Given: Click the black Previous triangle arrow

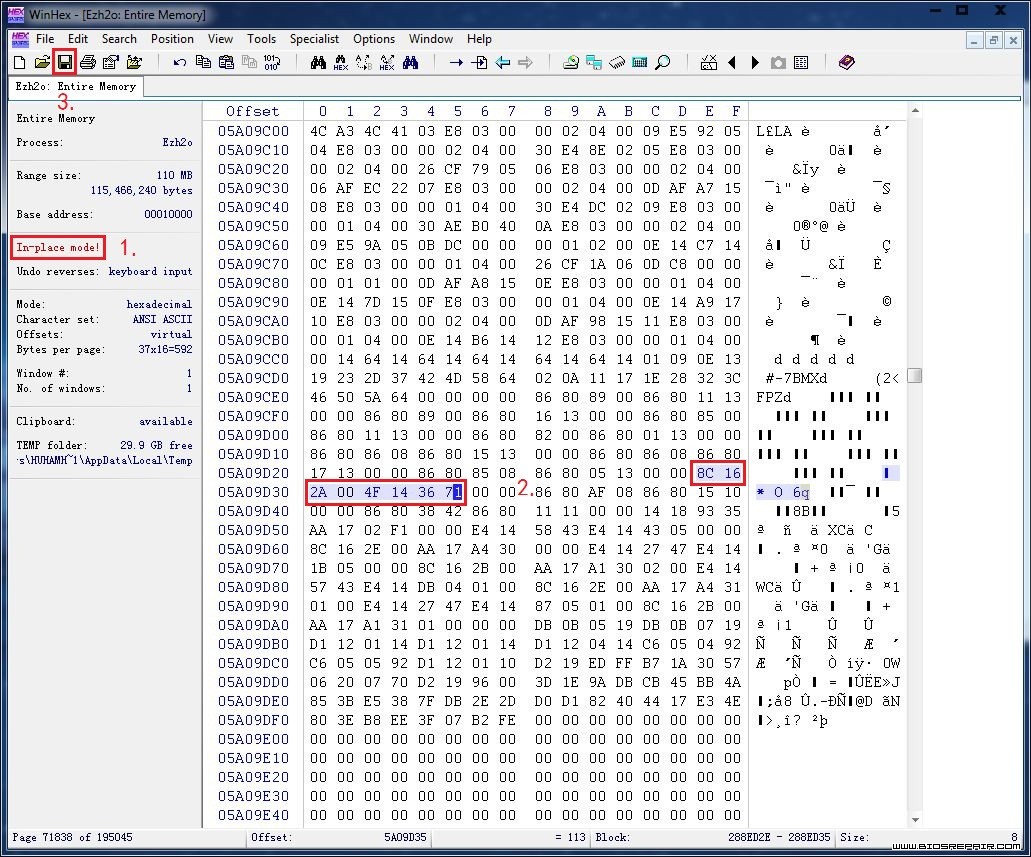Looking at the screenshot, I should (732, 62).
